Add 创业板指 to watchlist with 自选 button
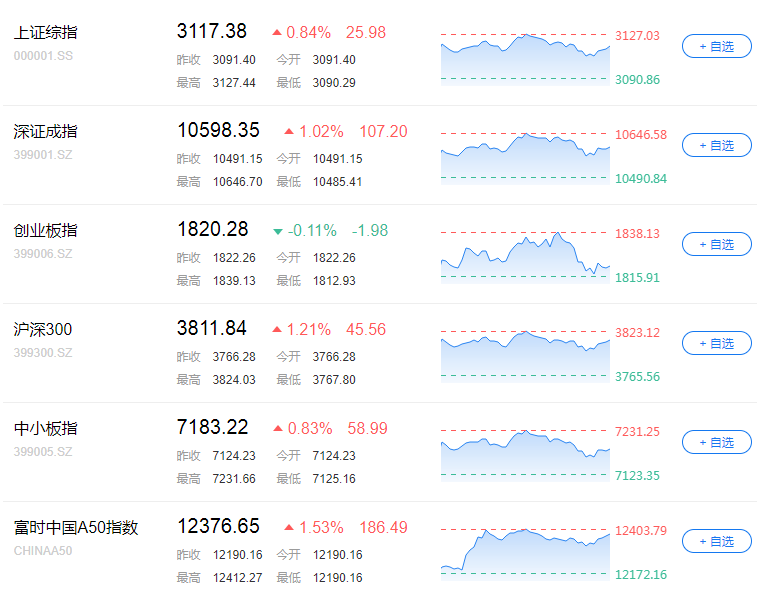Image resolution: width=764 pixels, height=592 pixels. point(716,244)
